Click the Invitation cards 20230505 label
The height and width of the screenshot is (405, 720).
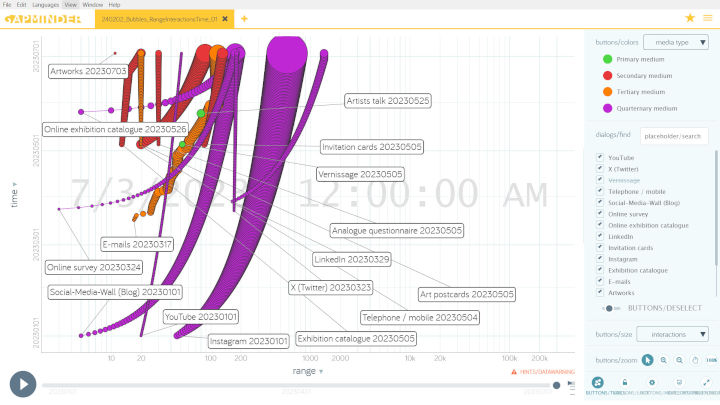tap(371, 147)
